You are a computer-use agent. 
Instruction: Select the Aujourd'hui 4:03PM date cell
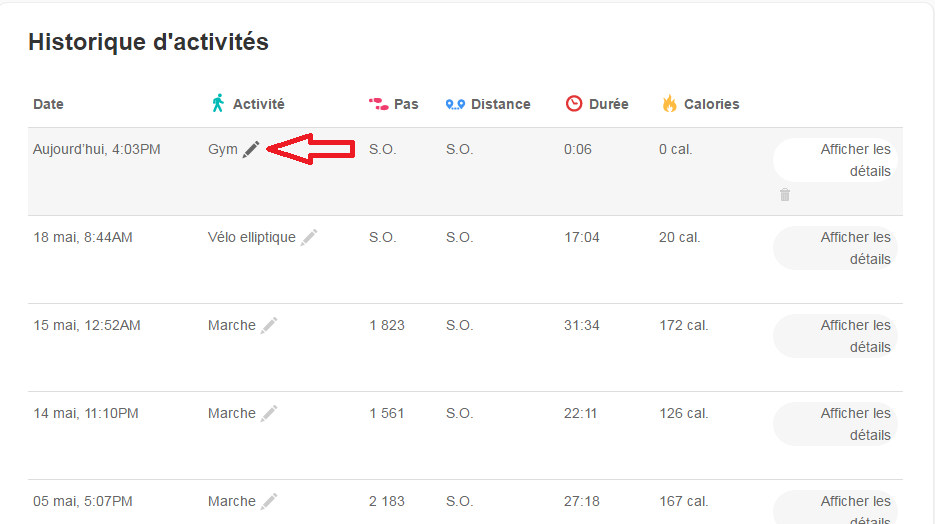pos(96,149)
